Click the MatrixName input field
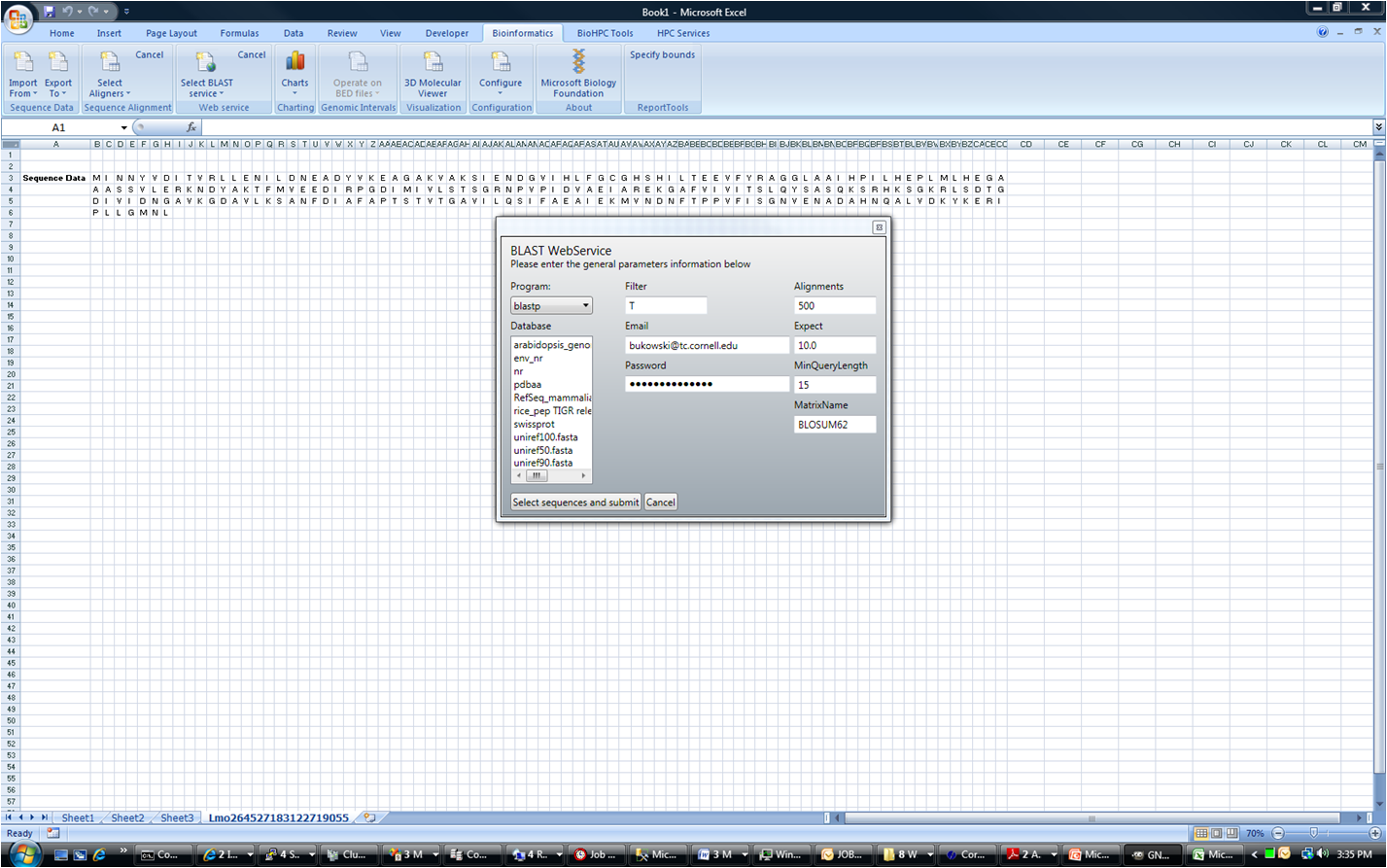1387x868 pixels. pos(835,425)
